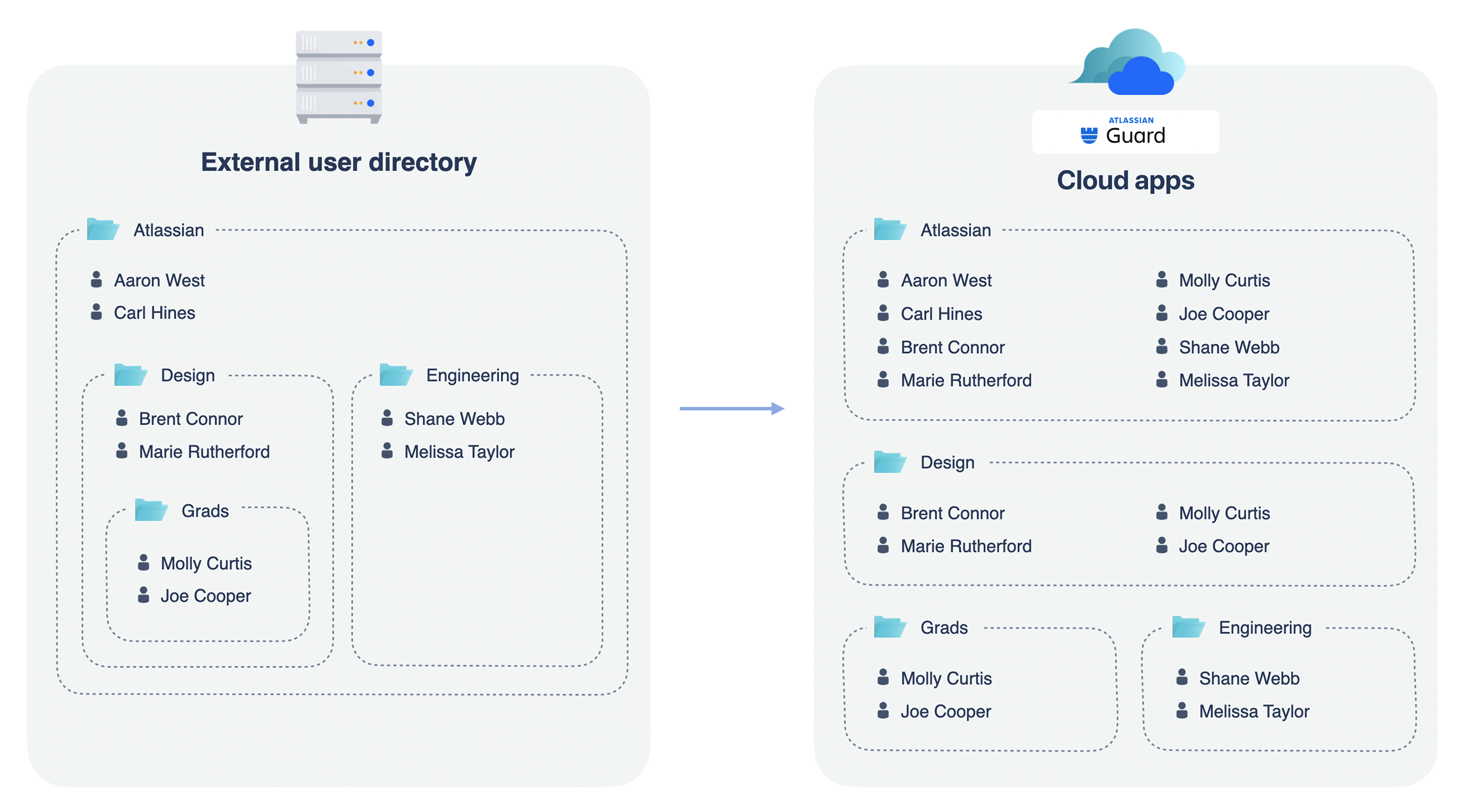Click the user icon beside Shane Webb in Cloud Engineering group
This screenshot has height=812, width=1468.
(1182, 677)
